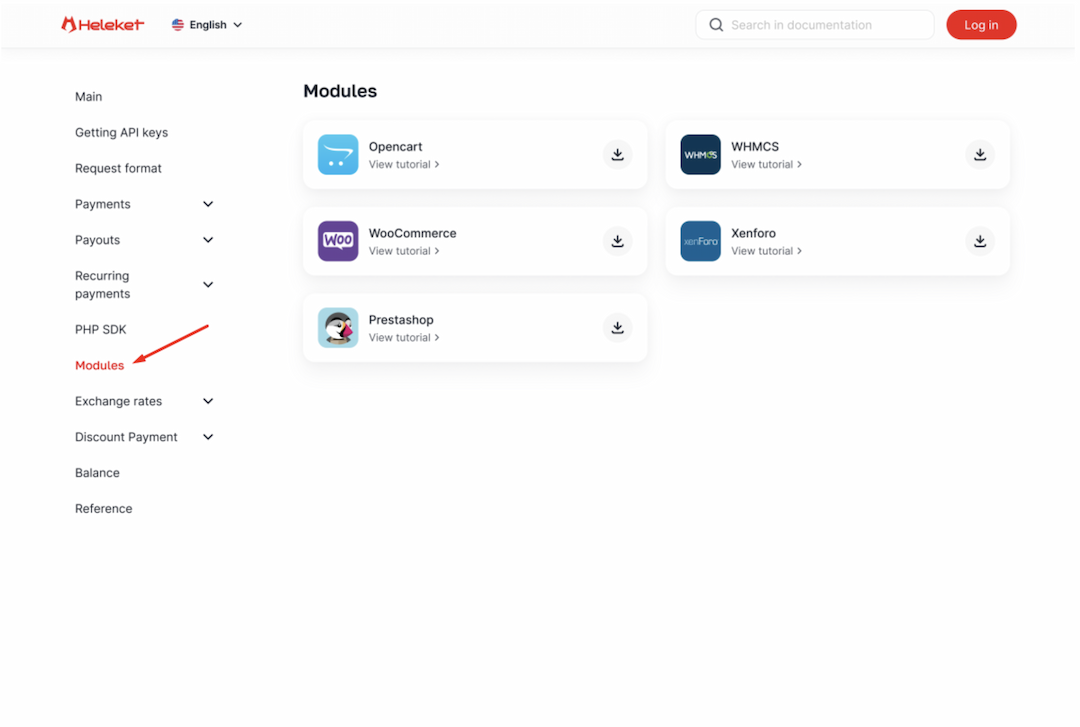Click the Xenforo module title
This screenshot has height=727, width=1080.
754,234
